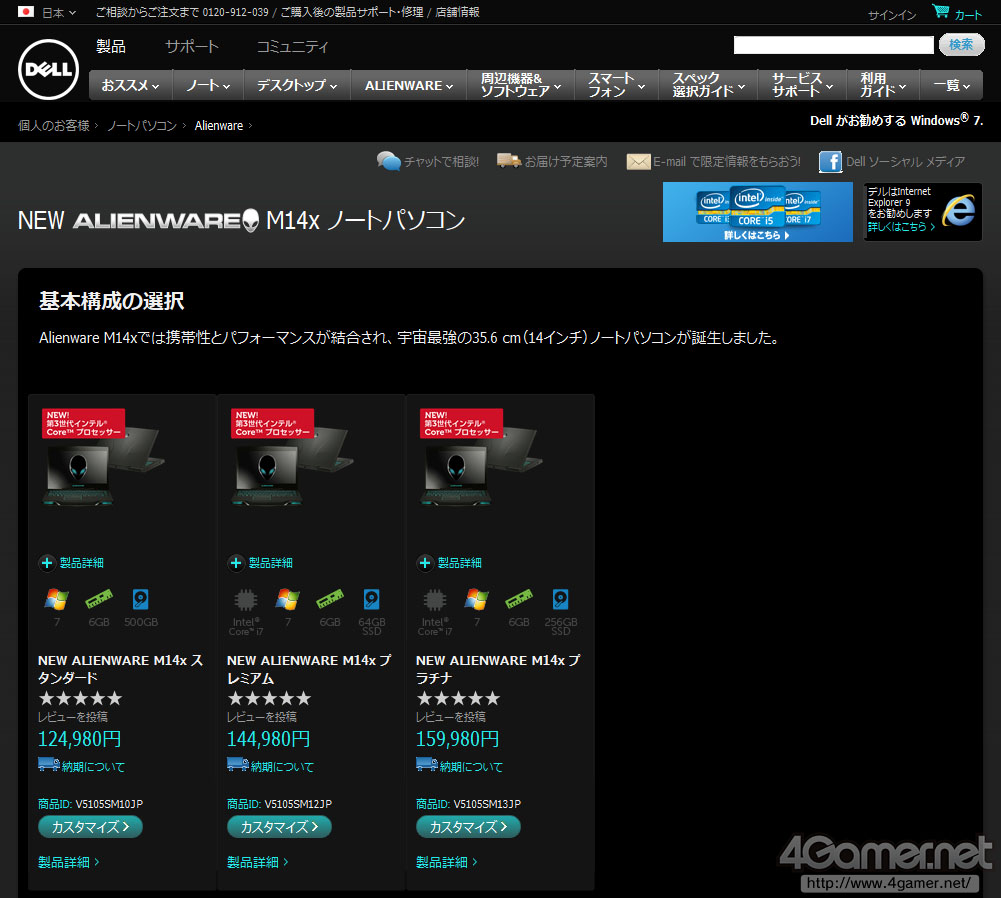Go to ノートパソコン breadcrumb
The image size is (1001, 898).
coord(142,126)
